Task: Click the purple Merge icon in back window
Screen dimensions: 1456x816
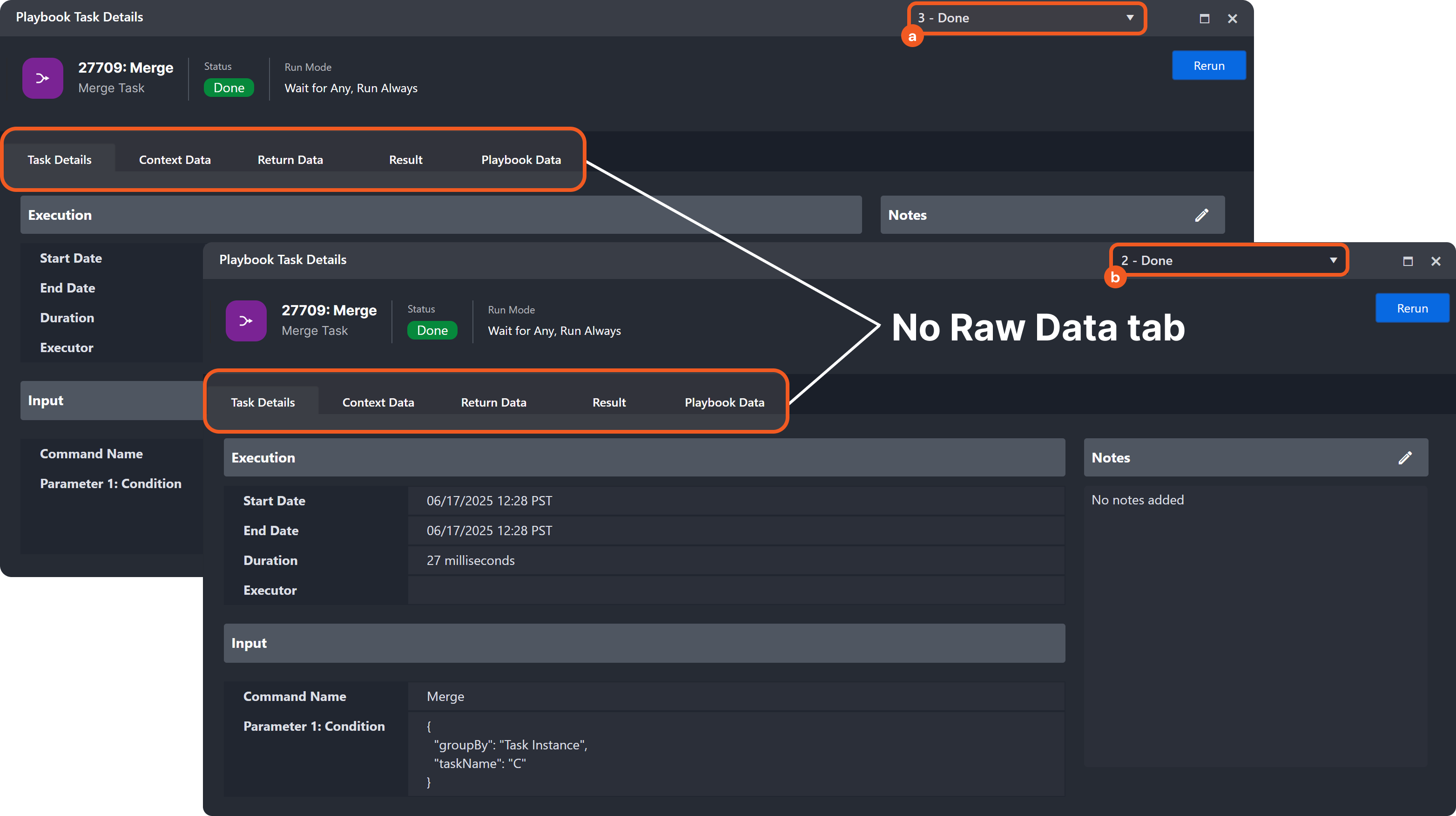Action: tap(42, 78)
